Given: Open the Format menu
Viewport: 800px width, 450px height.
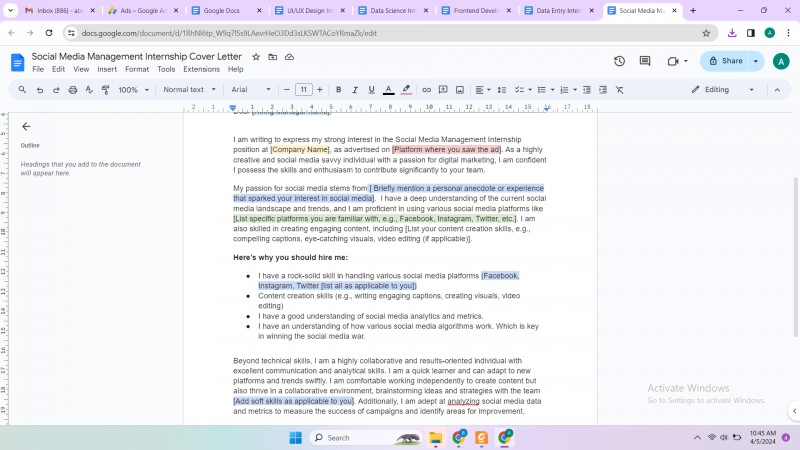Looking at the screenshot, I should (x=137, y=69).
